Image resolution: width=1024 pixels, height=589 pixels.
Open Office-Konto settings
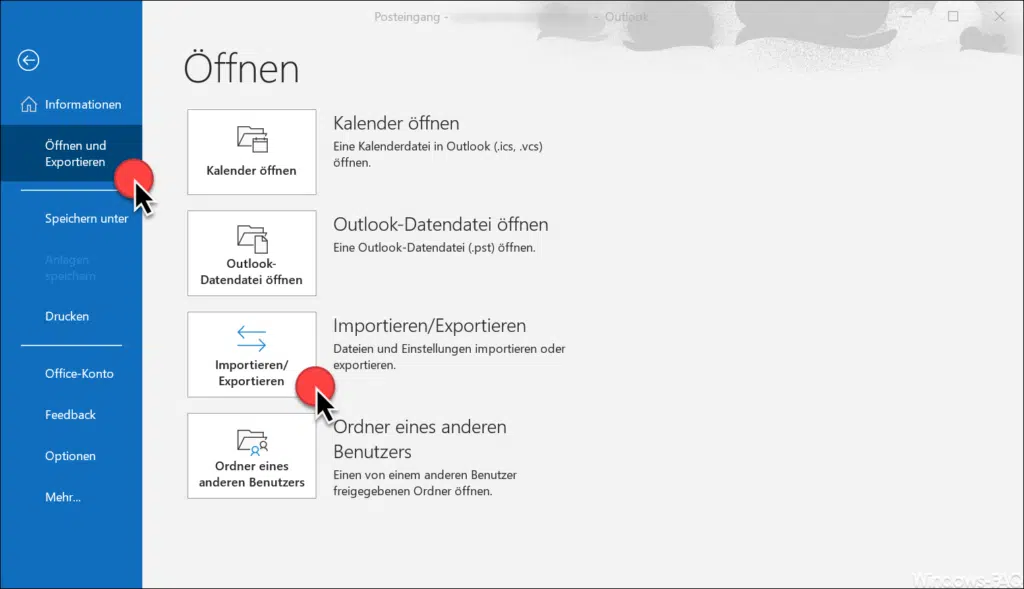(79, 373)
